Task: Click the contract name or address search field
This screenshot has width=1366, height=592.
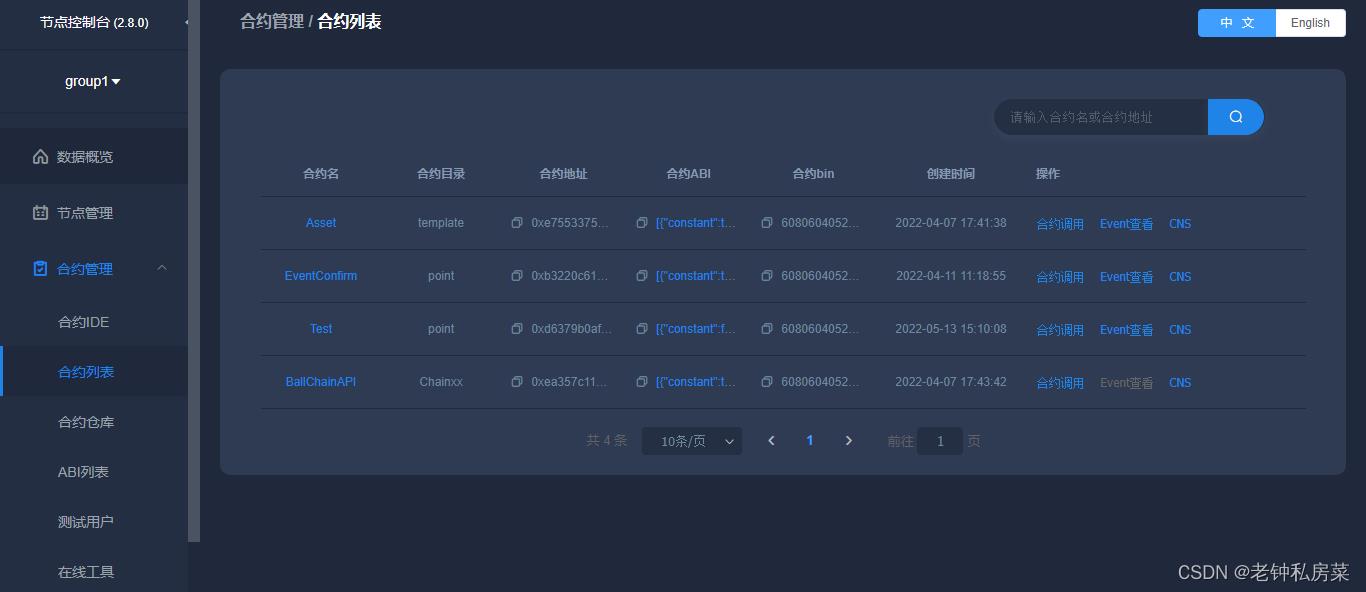Action: tap(1101, 117)
